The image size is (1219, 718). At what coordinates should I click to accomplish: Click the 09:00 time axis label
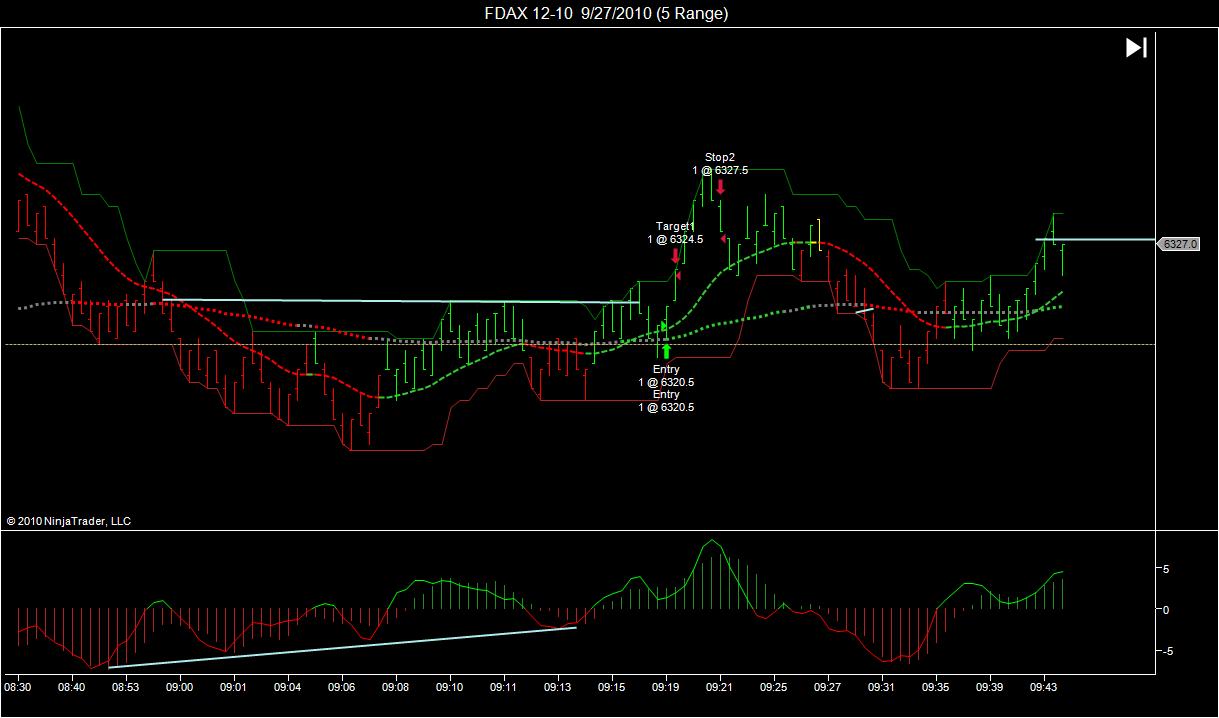click(180, 688)
